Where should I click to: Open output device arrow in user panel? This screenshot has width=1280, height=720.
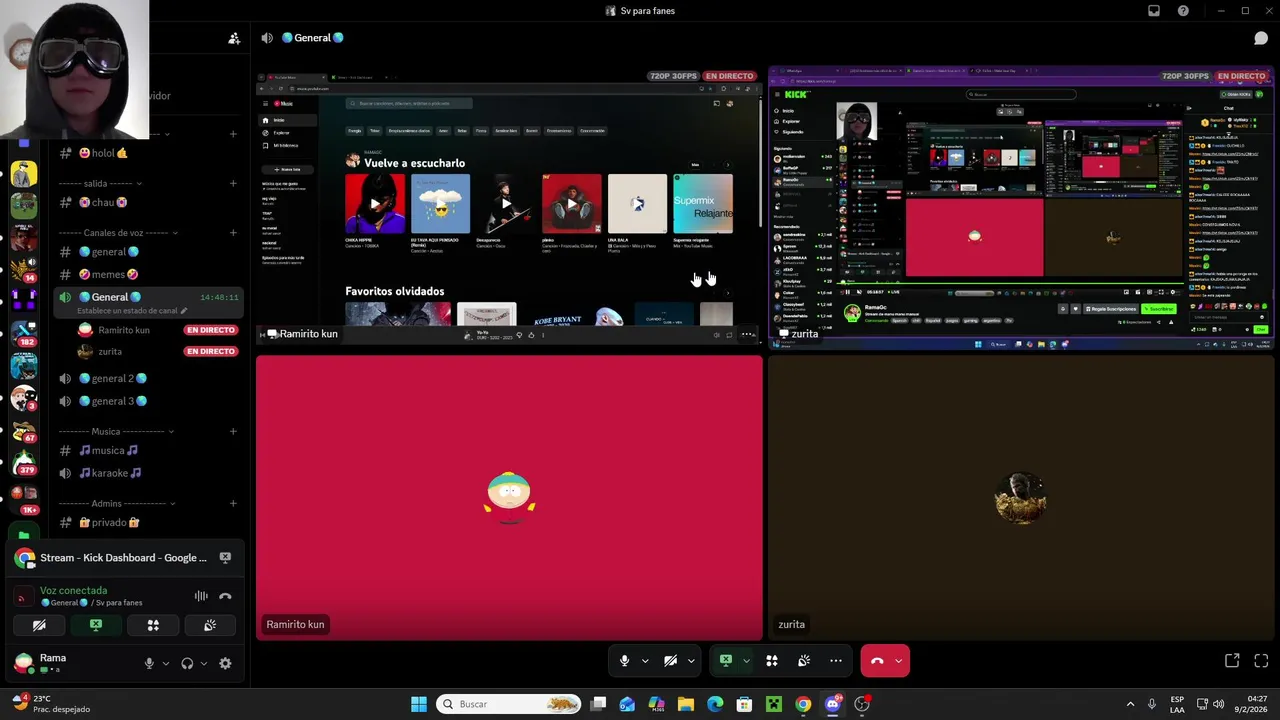click(204, 663)
